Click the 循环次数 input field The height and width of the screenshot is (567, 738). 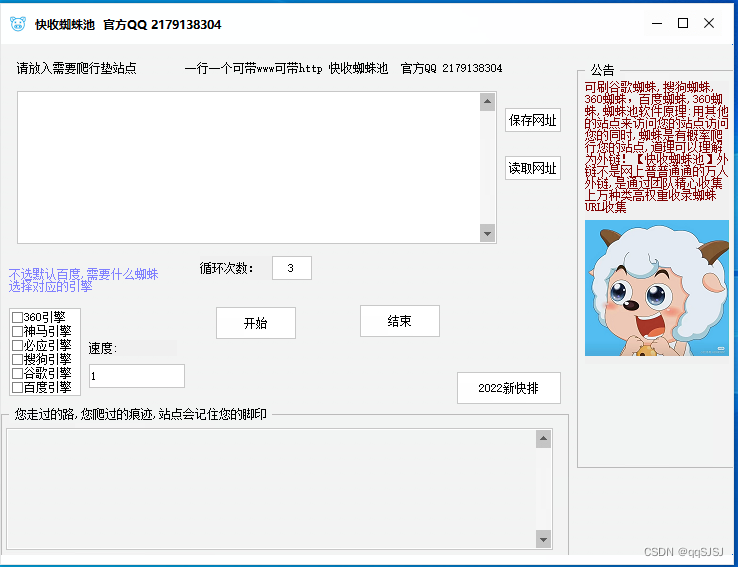coord(292,268)
